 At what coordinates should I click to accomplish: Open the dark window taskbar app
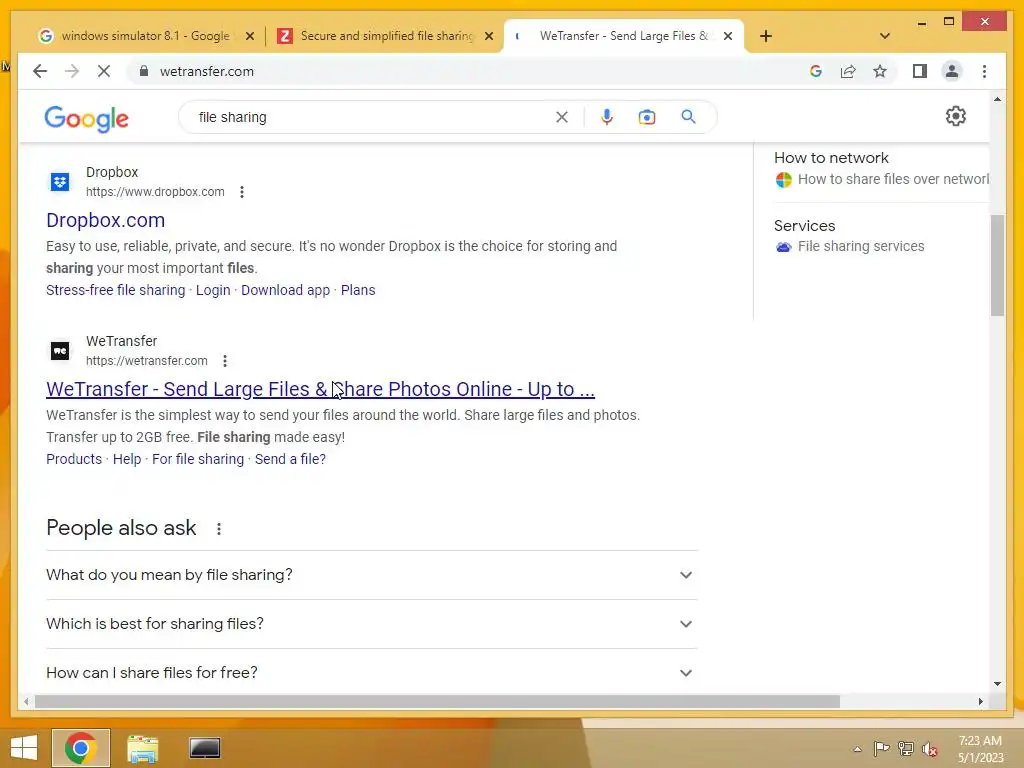pyautogui.click(x=204, y=748)
